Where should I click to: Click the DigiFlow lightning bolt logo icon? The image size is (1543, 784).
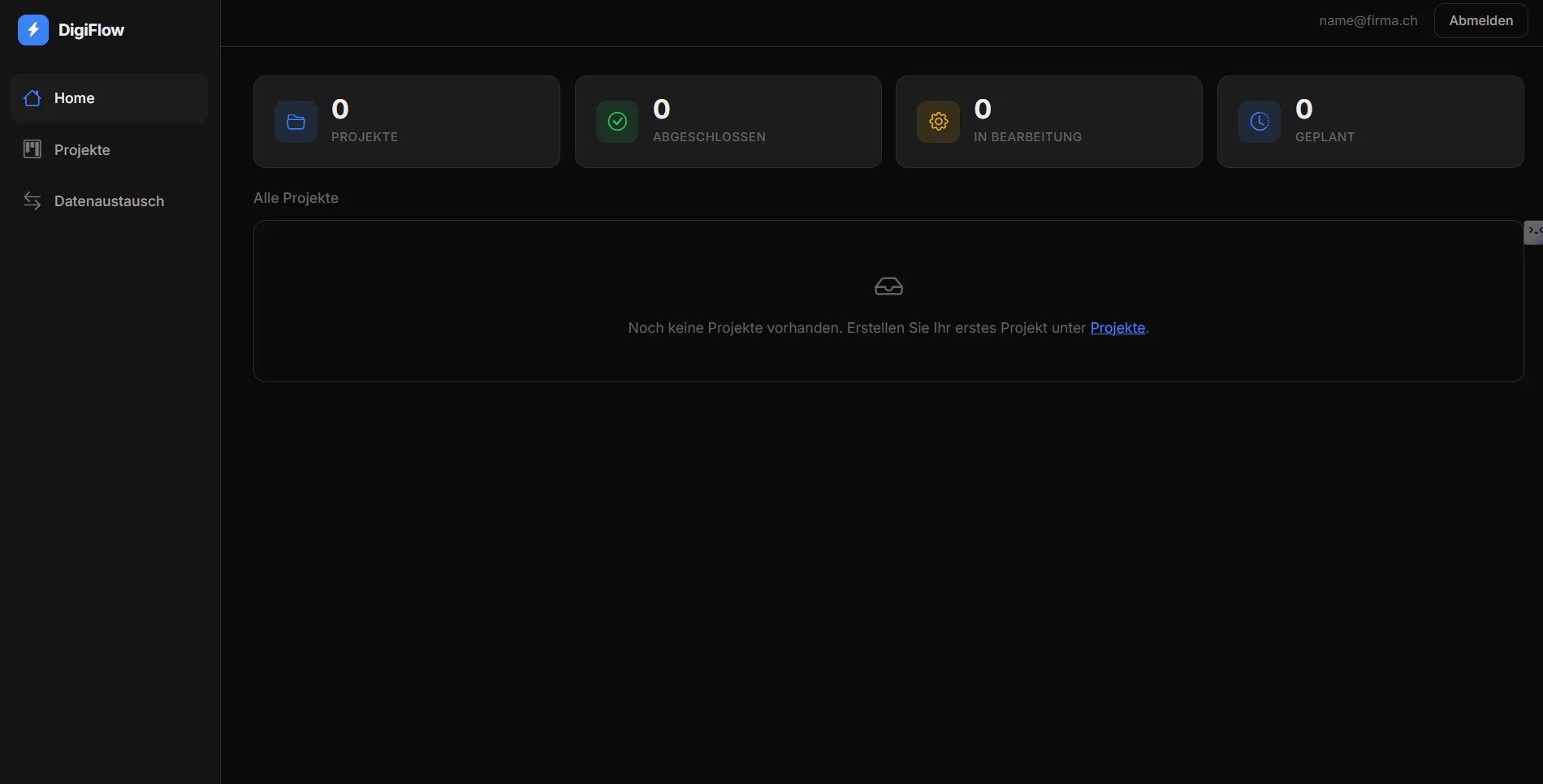tap(33, 30)
